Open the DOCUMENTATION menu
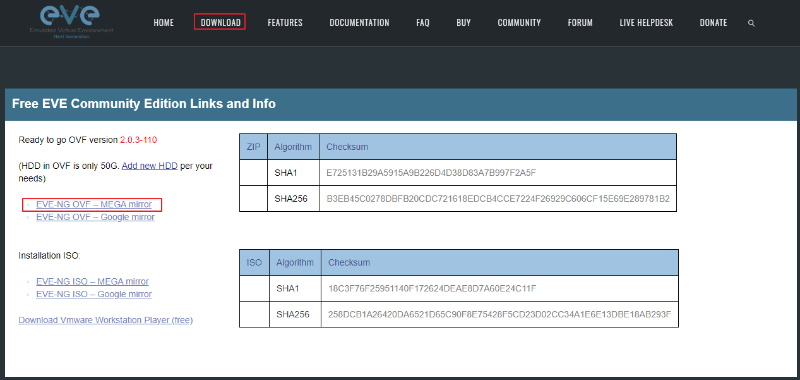This screenshot has width=800, height=380. 359,23
